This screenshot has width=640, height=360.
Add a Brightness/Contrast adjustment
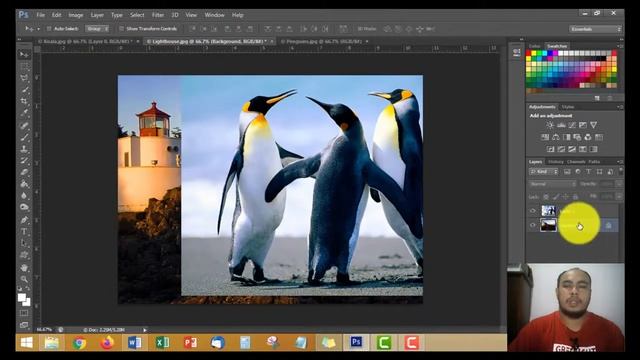coord(550,125)
